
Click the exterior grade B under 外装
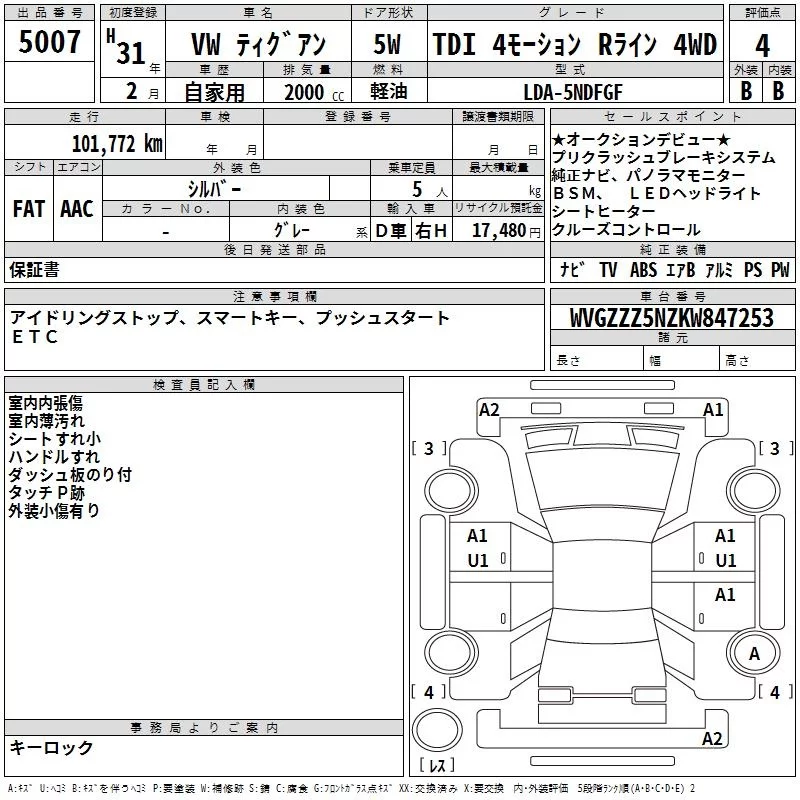746,91
